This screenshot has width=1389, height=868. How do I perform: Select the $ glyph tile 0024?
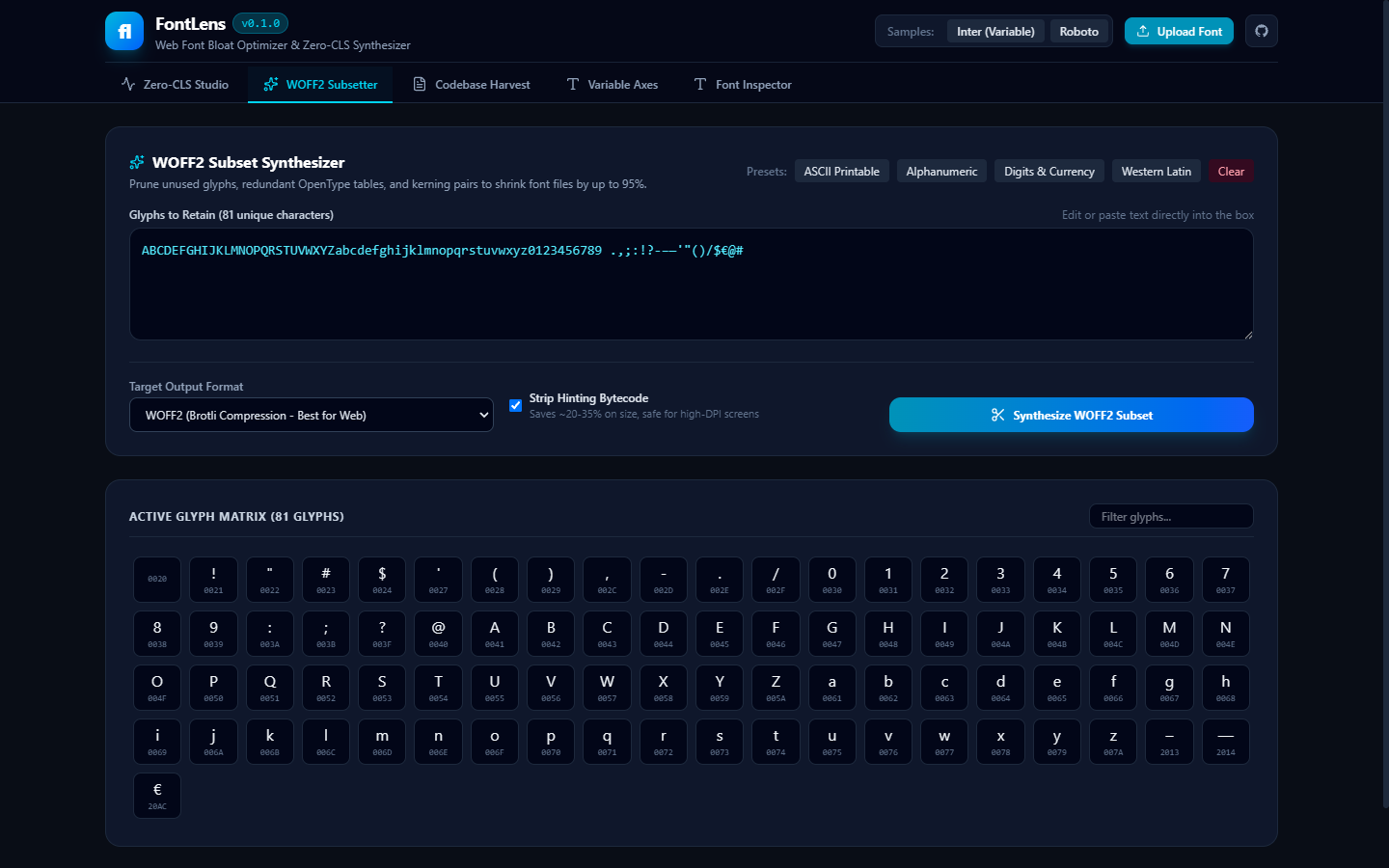click(x=382, y=580)
